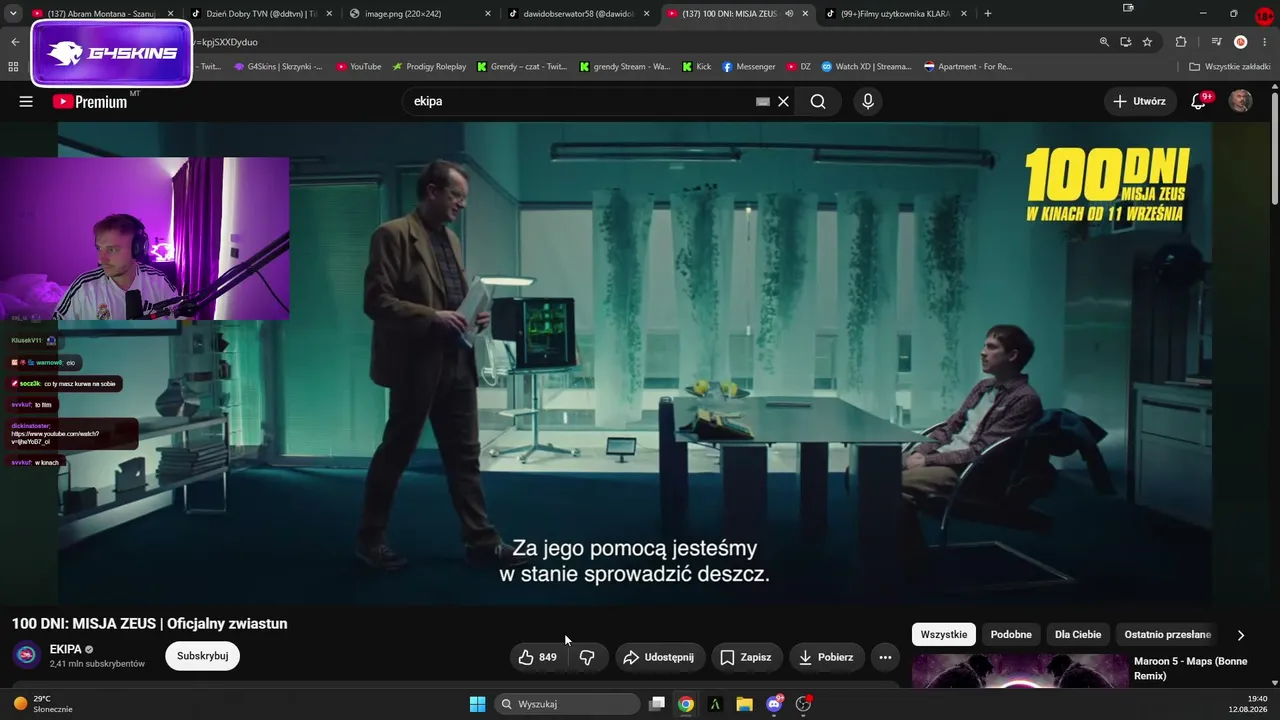Viewport: 1280px width, 720px height.
Task: Open Discord from the taskbar
Action: [774, 704]
